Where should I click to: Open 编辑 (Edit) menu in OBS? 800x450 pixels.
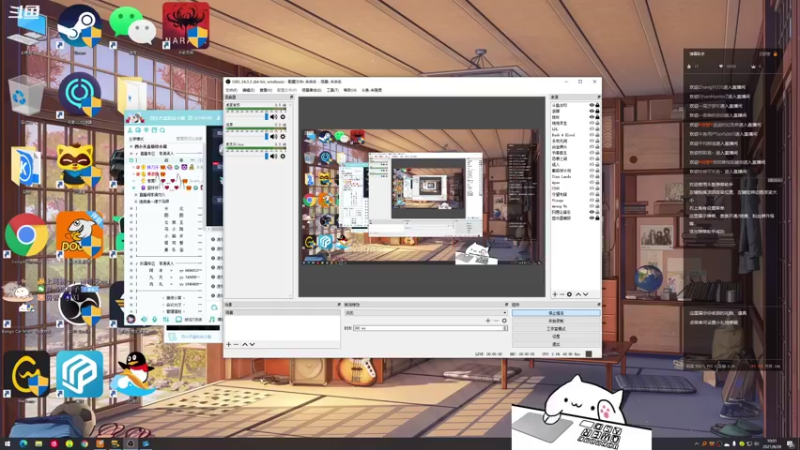click(248, 90)
